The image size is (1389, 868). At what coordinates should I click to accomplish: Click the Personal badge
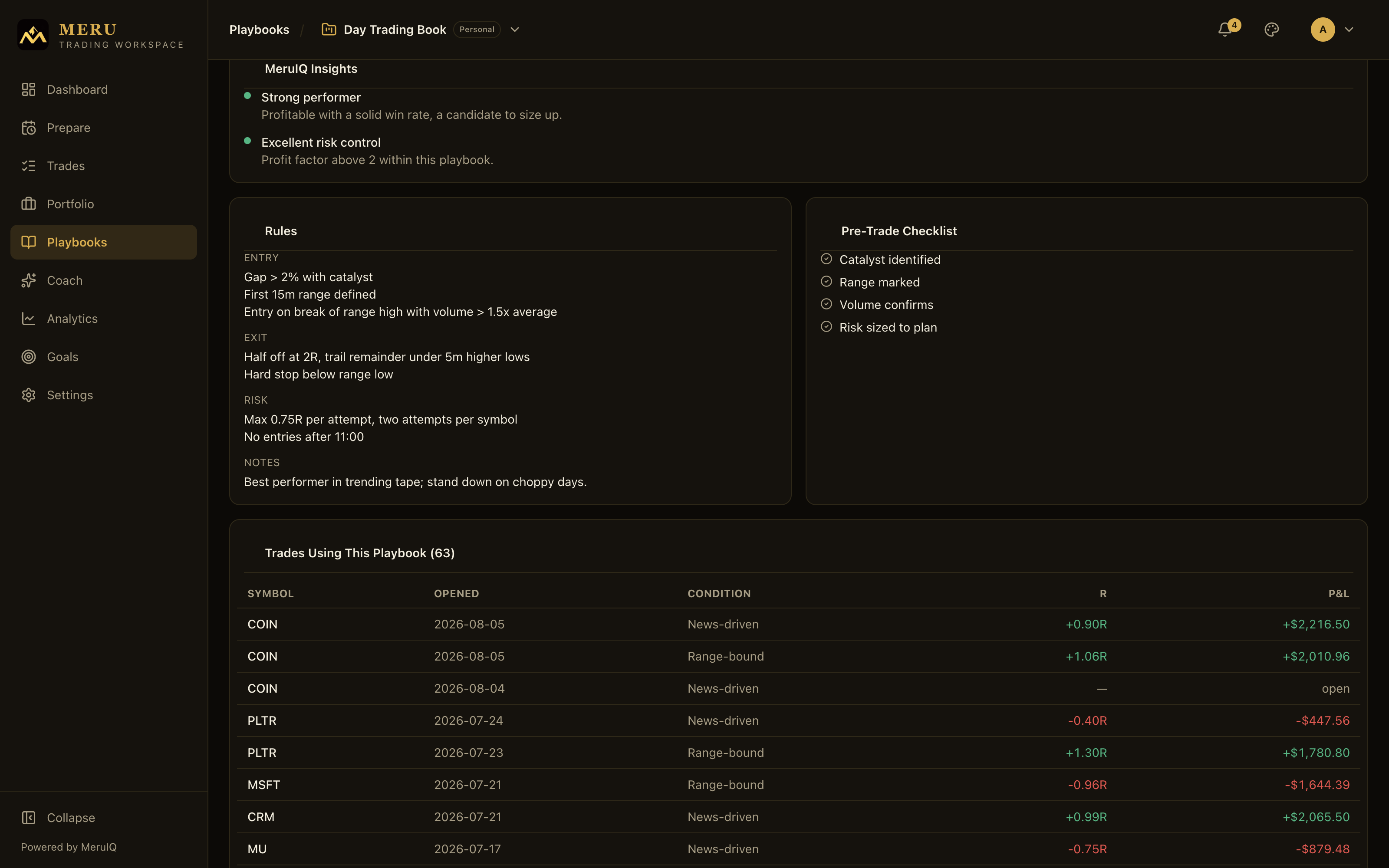pyautogui.click(x=477, y=29)
